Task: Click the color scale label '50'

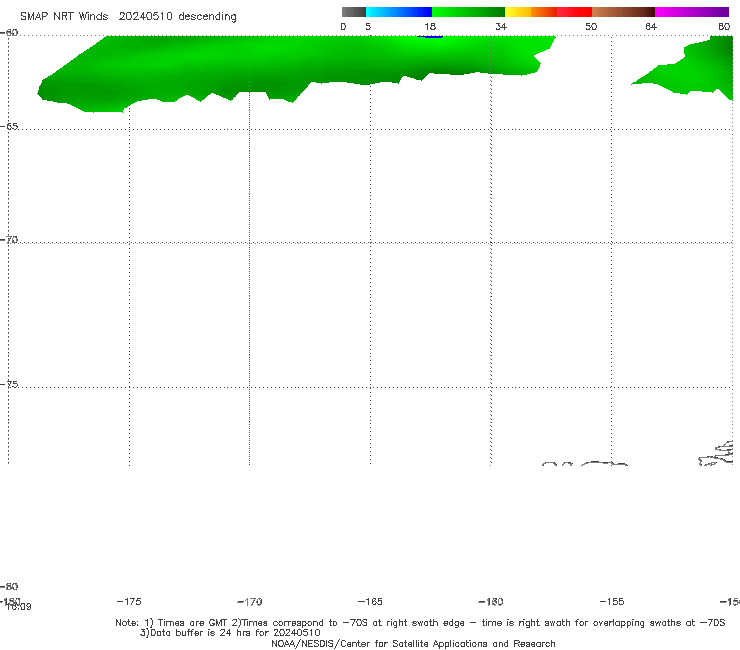Action: pyautogui.click(x=591, y=26)
